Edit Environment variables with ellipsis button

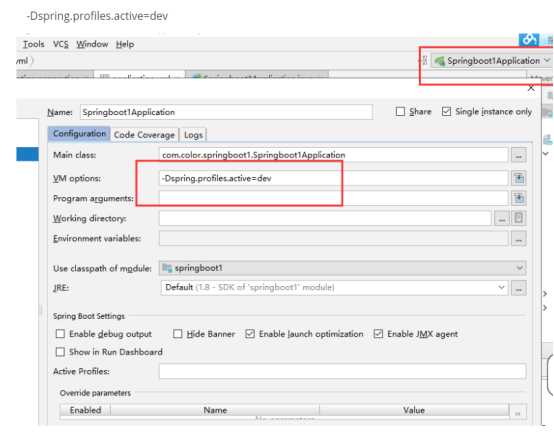(x=518, y=239)
